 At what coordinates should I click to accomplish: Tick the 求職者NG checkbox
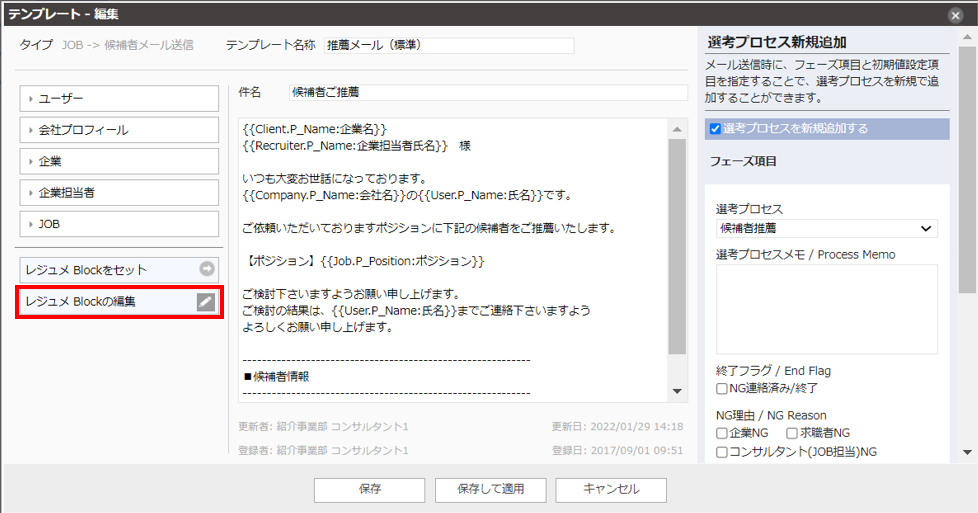[x=792, y=433]
